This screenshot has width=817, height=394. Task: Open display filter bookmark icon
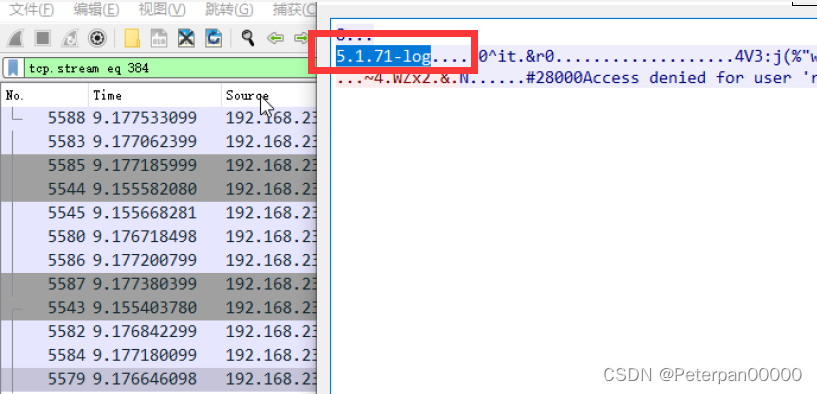tap(13, 68)
